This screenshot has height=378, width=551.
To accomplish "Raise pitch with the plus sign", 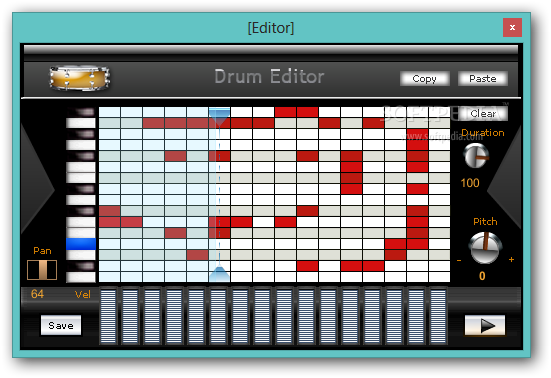I will (x=511, y=260).
